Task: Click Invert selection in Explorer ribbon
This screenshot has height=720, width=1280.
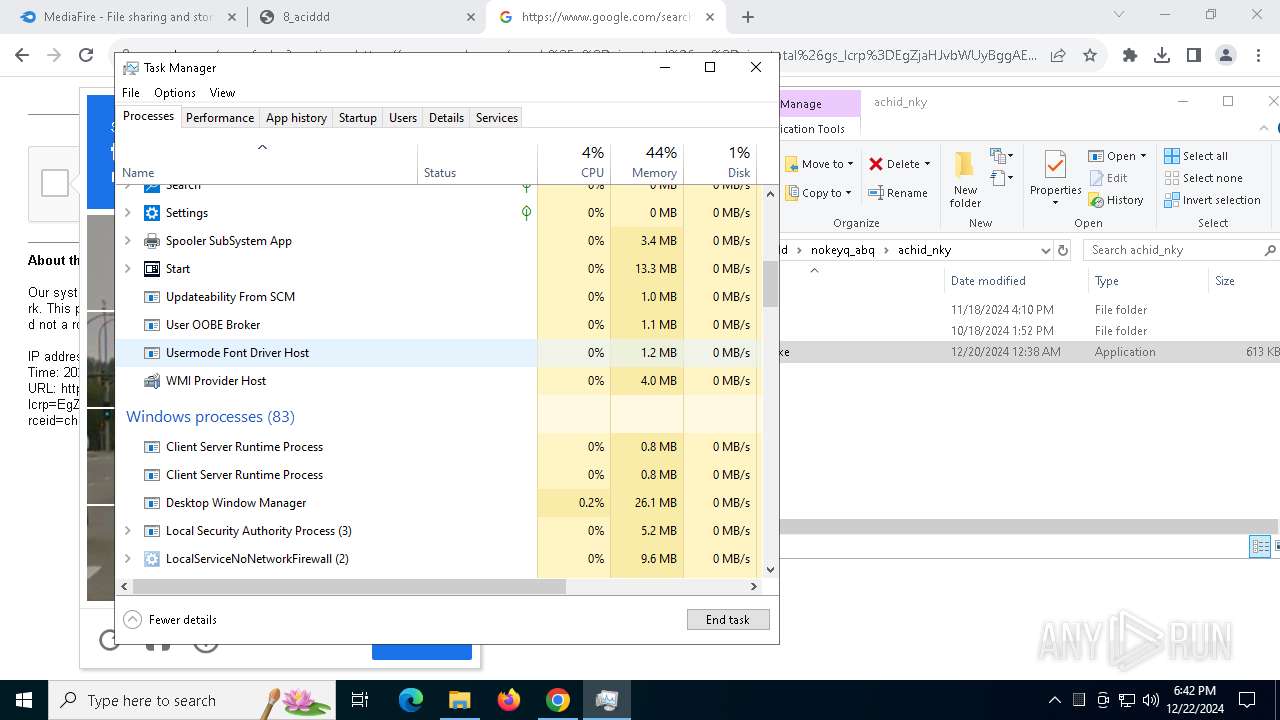Action: [x=1212, y=200]
